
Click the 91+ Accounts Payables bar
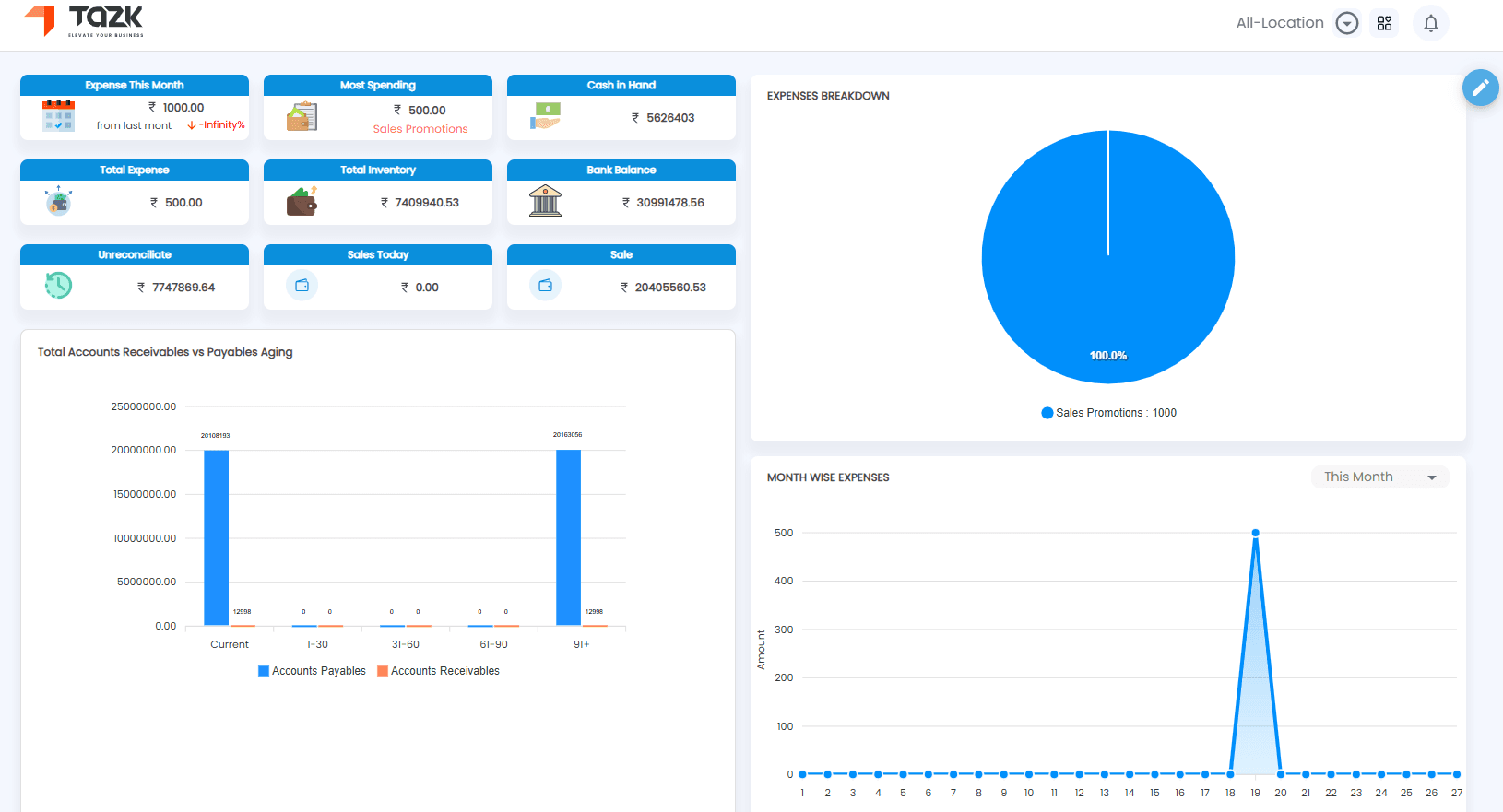[569, 537]
